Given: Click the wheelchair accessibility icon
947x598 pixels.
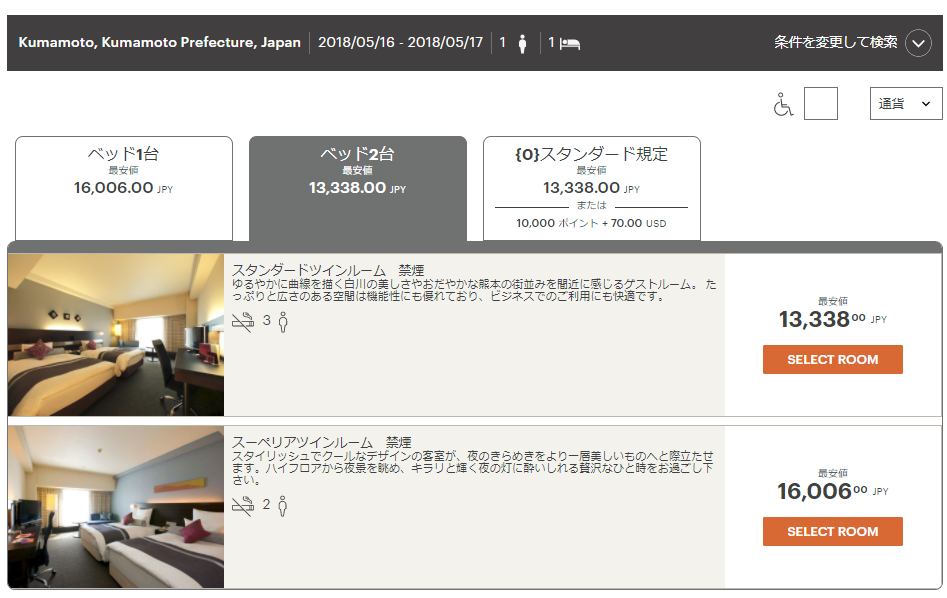Looking at the screenshot, I should (783, 104).
